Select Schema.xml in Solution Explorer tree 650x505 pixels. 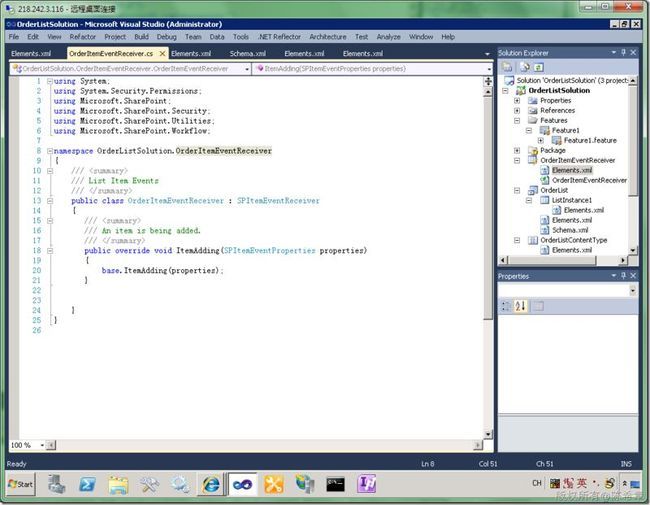[570, 230]
